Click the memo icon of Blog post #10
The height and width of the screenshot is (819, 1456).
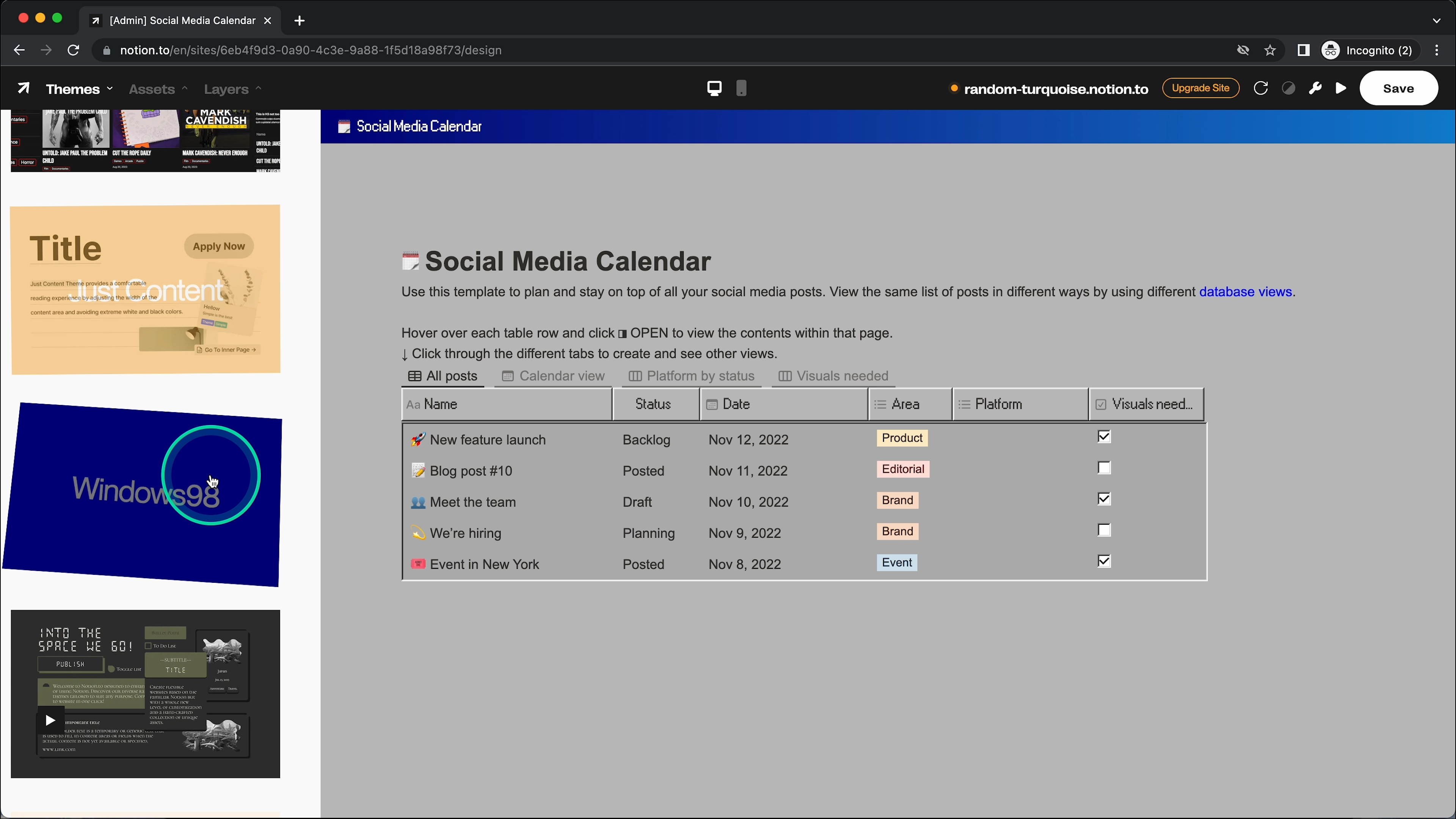[418, 470]
